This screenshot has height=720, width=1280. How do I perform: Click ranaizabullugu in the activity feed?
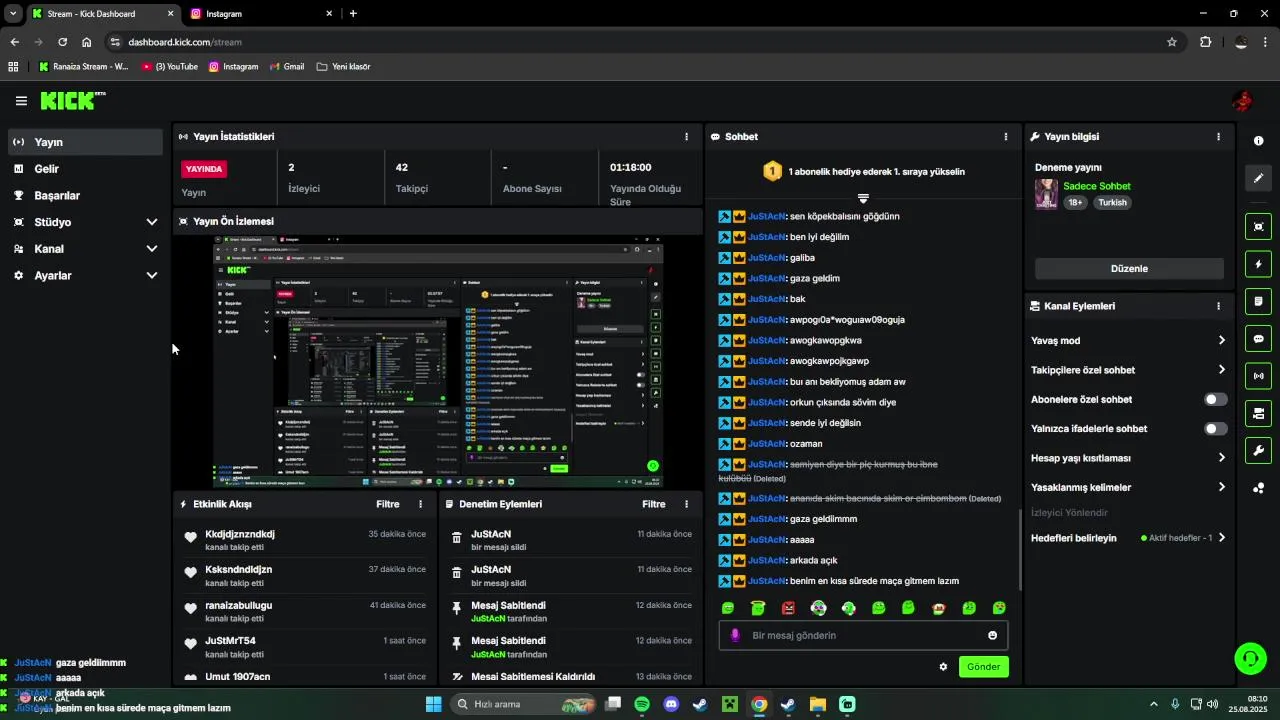click(x=238, y=606)
